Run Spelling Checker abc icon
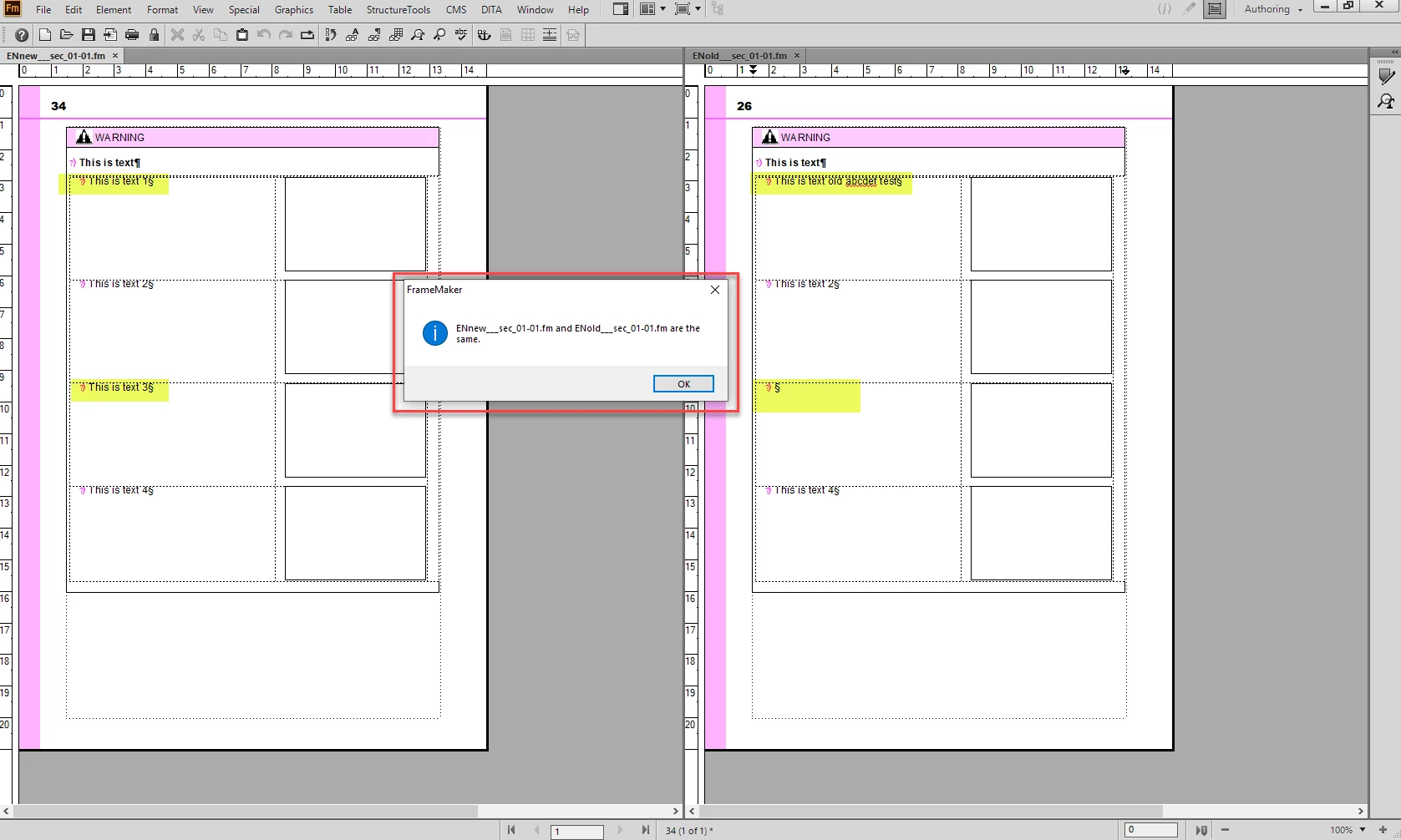Viewport: 1401px width, 840px height. [461, 35]
